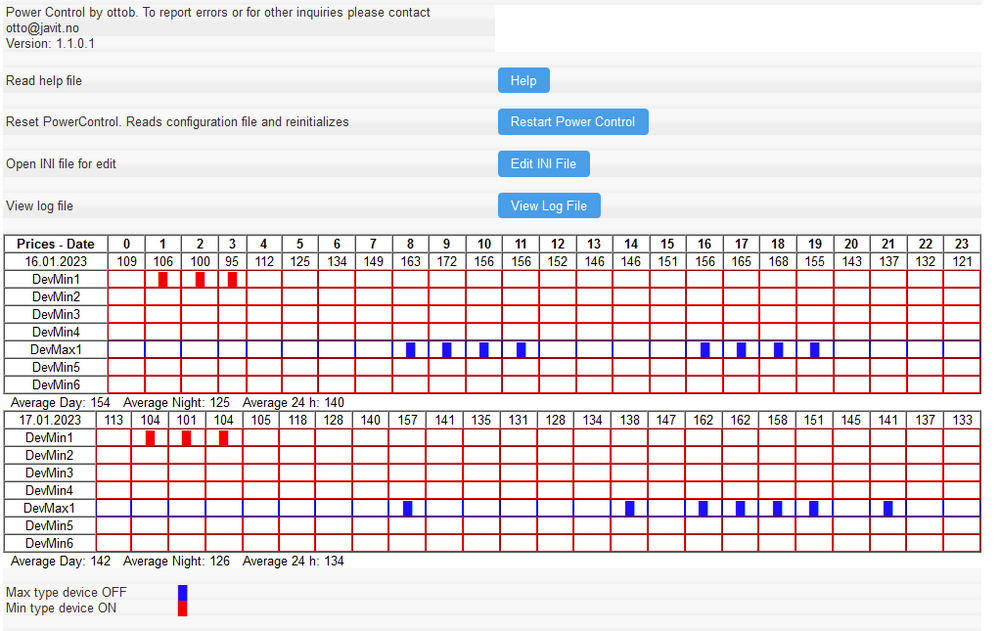This screenshot has height=631, width=1000.
Task: Click the 172 price cell at hour 9
Action: (x=447, y=261)
